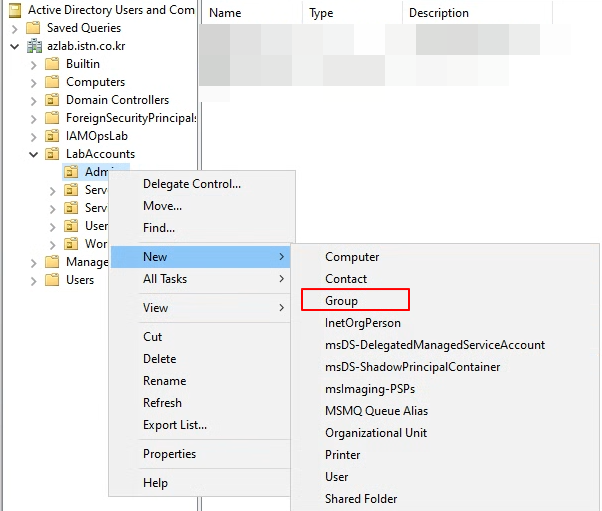Choose Cut from context menu
602x511 pixels.
click(200, 337)
